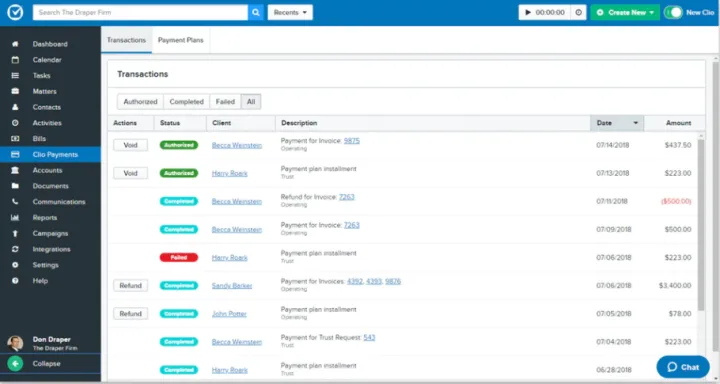
Task: Switch to the Payment Plans tab
Action: click(x=180, y=40)
